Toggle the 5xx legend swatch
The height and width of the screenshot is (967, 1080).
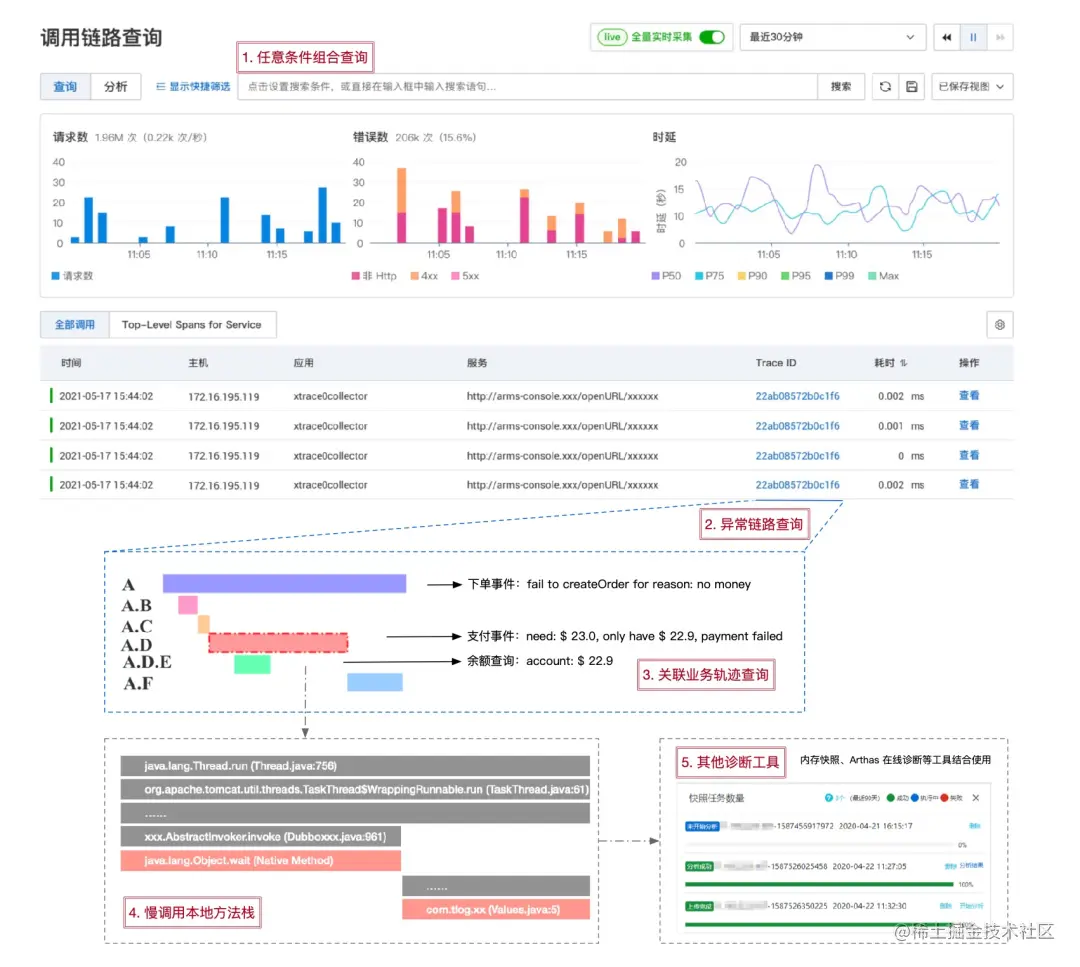(455, 275)
